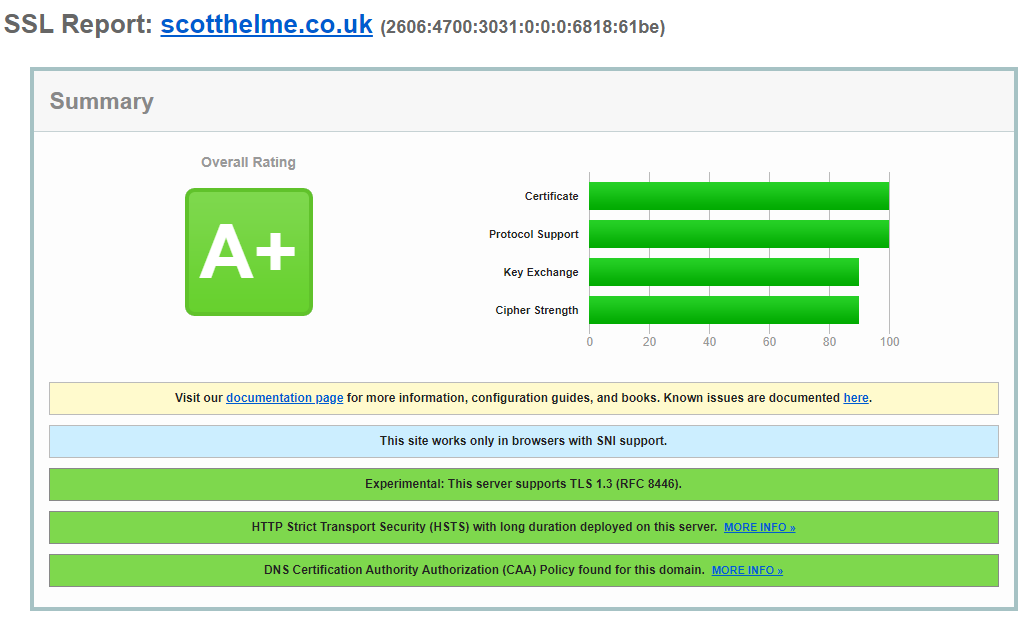Image resolution: width=1032 pixels, height=622 pixels.
Task: Click the A+ overall rating badge
Action: coord(249,252)
